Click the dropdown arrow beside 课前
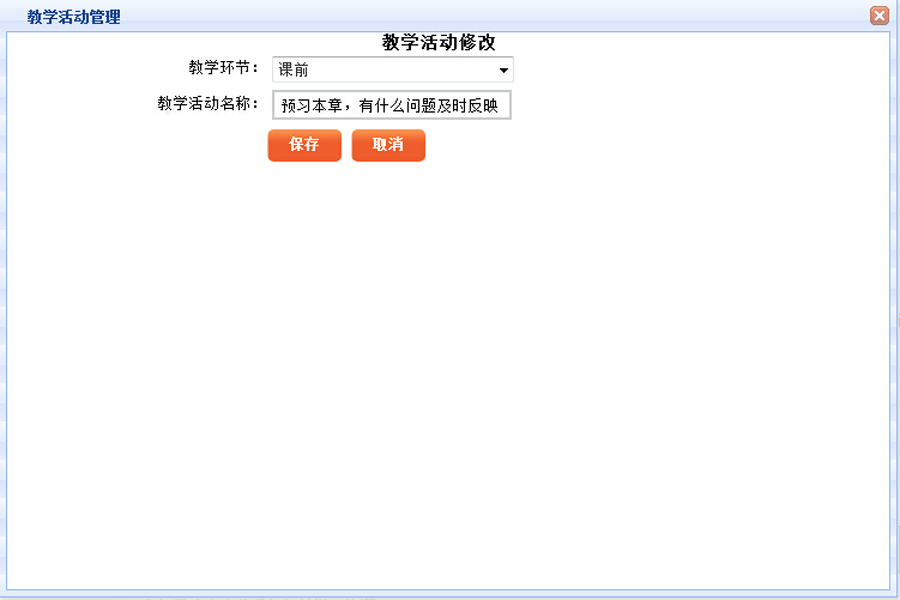The height and width of the screenshot is (600, 900). pyautogui.click(x=504, y=71)
